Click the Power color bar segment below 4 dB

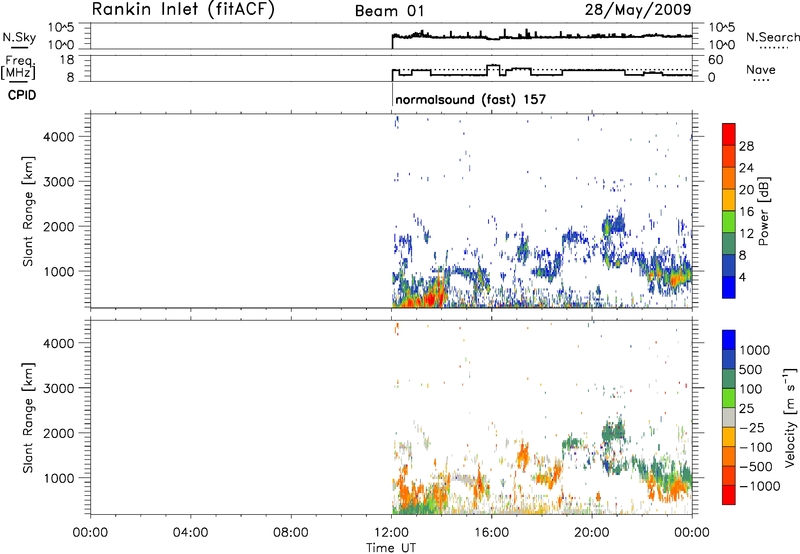[729, 287]
